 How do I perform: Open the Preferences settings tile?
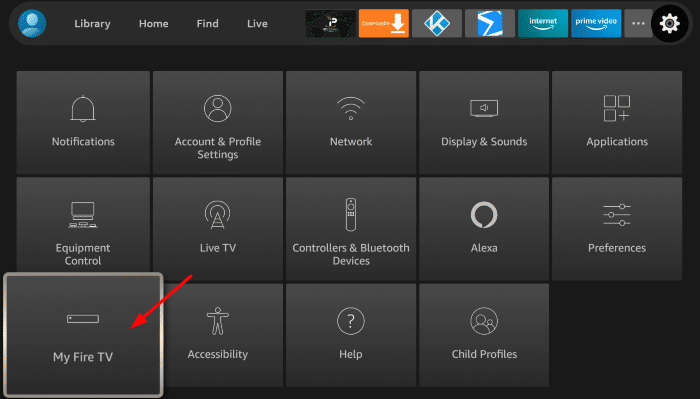pos(617,229)
